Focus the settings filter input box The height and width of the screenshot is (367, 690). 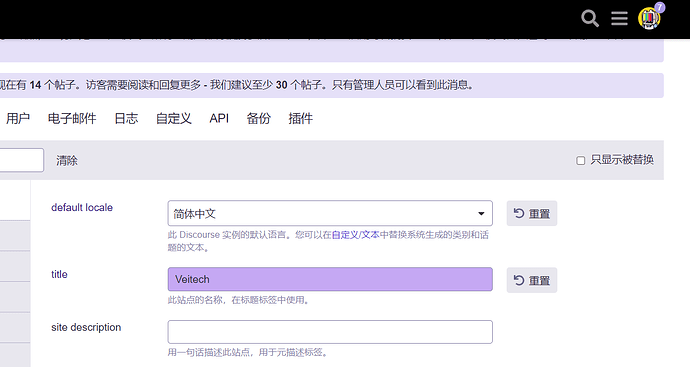21,160
